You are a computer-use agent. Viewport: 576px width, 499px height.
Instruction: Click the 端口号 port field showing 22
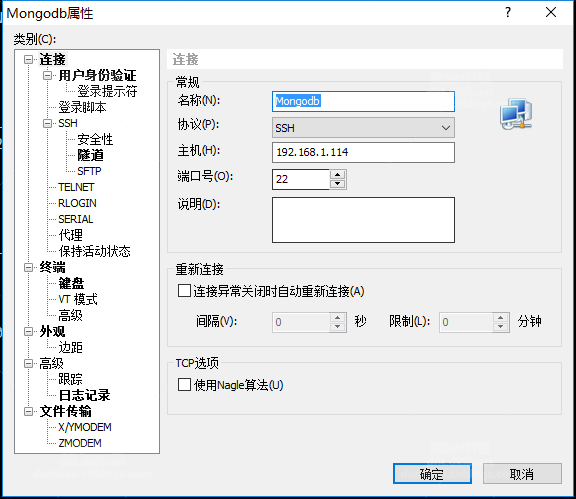tap(301, 179)
